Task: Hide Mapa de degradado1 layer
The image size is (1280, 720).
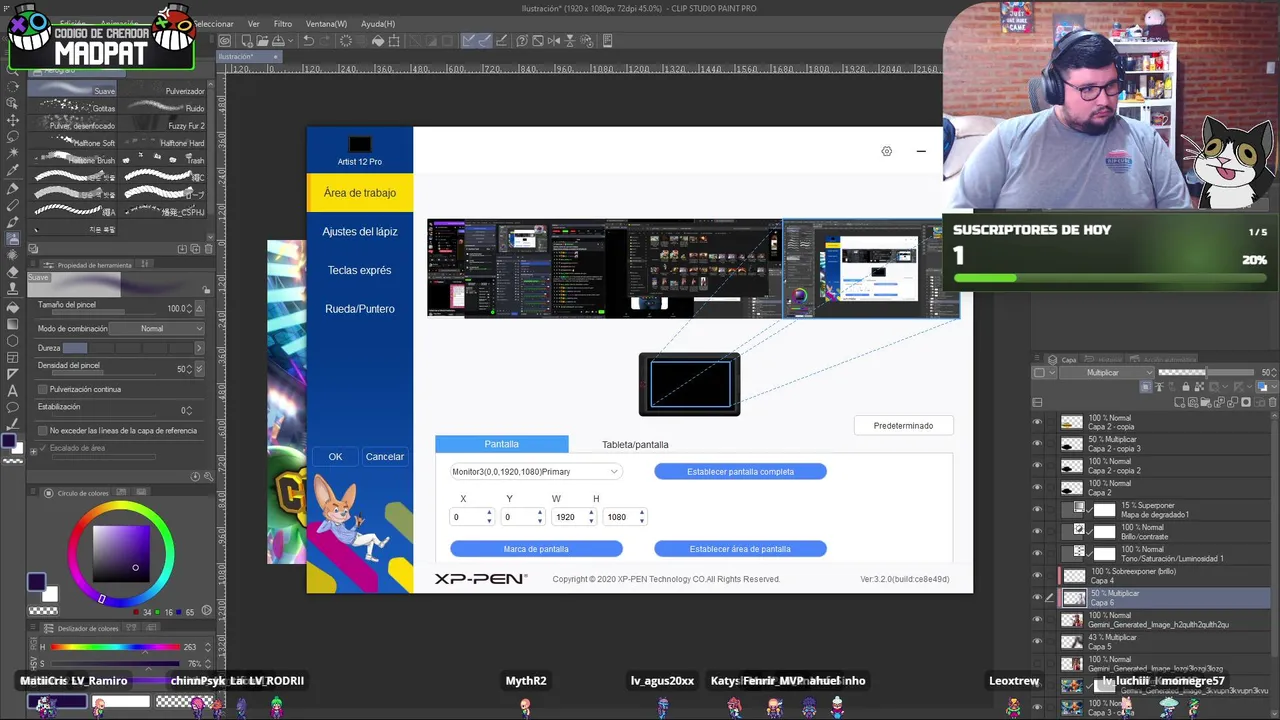Action: tap(1037, 510)
